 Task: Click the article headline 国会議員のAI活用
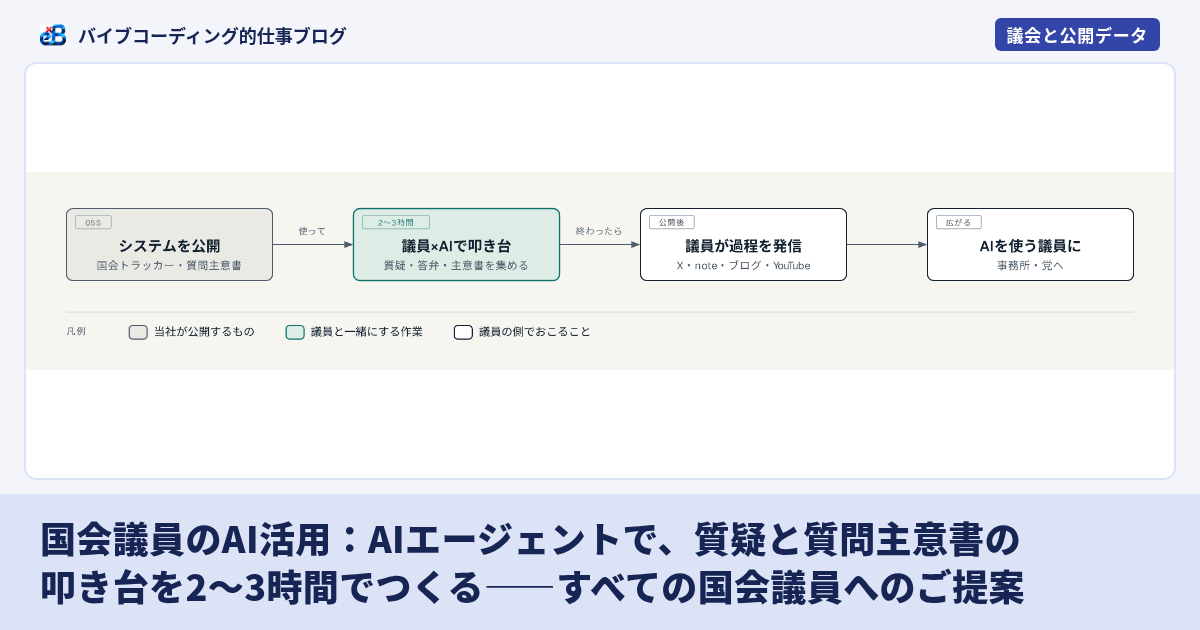[532, 564]
